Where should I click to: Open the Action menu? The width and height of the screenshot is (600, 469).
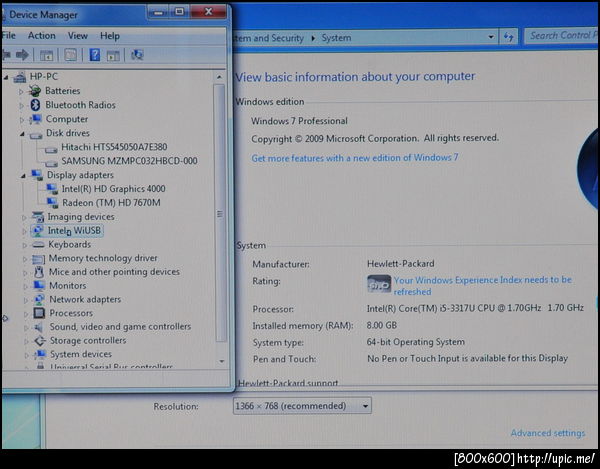[x=42, y=36]
